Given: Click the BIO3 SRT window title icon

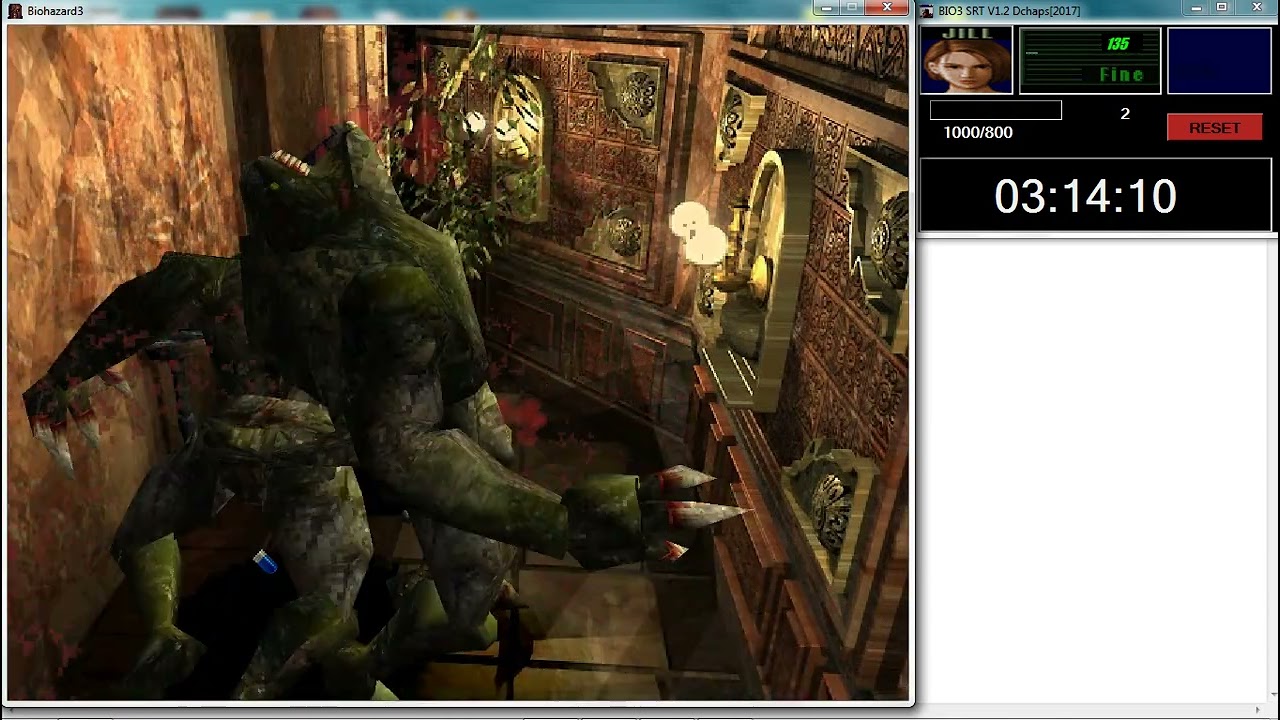Looking at the screenshot, I should 927,11.
